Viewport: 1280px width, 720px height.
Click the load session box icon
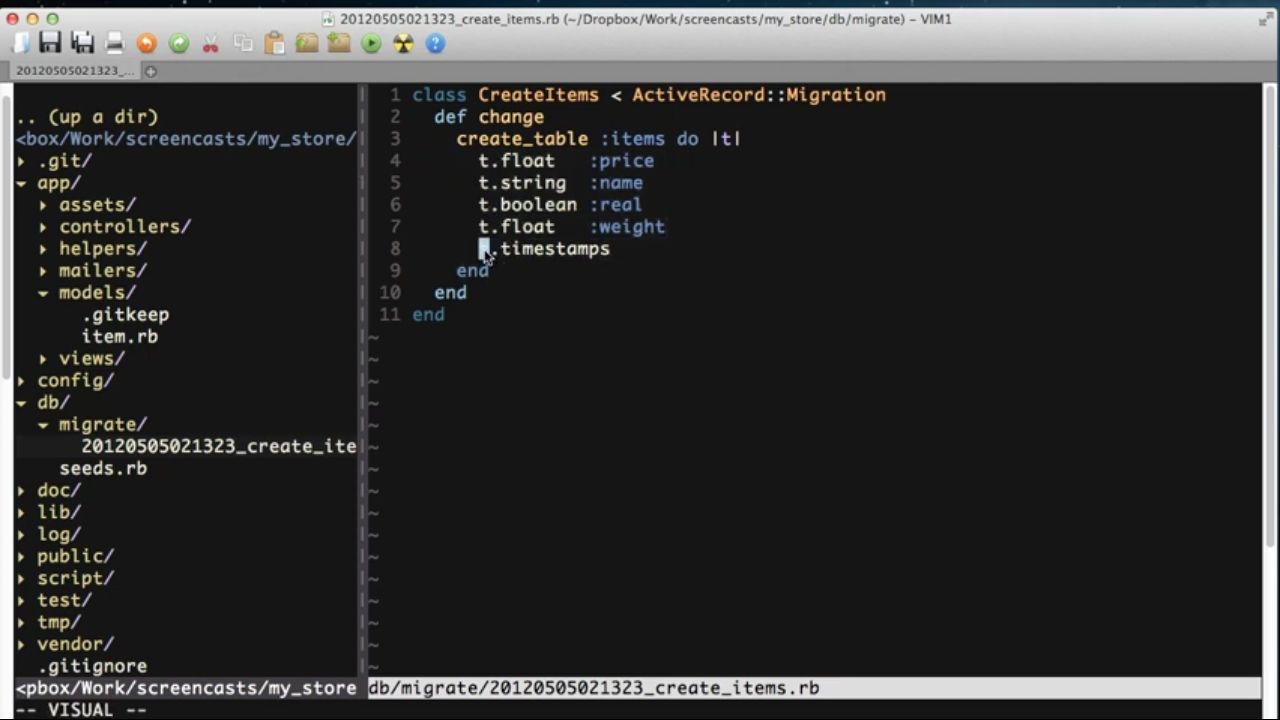click(x=307, y=43)
